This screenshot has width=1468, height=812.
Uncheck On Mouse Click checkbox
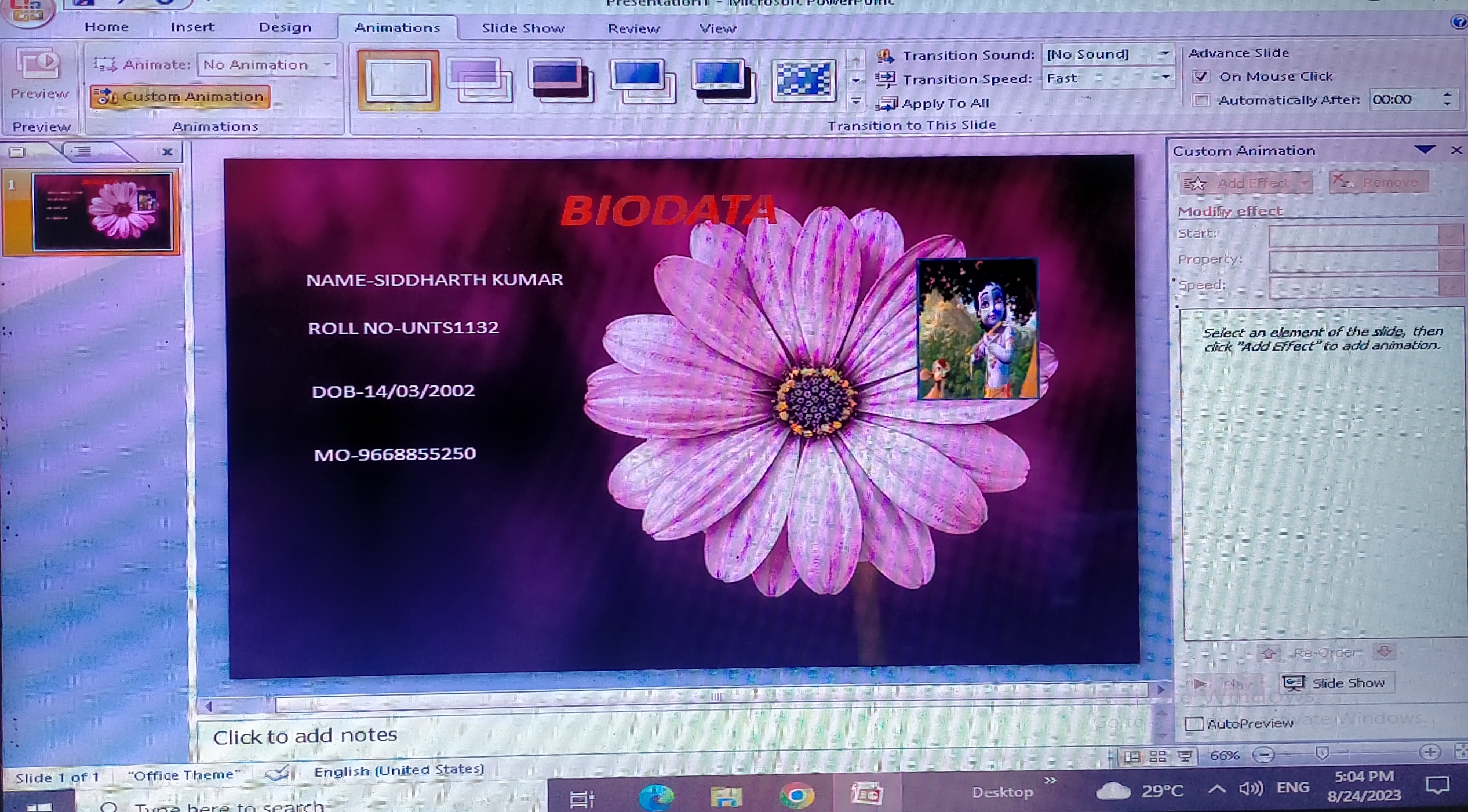(x=1201, y=77)
